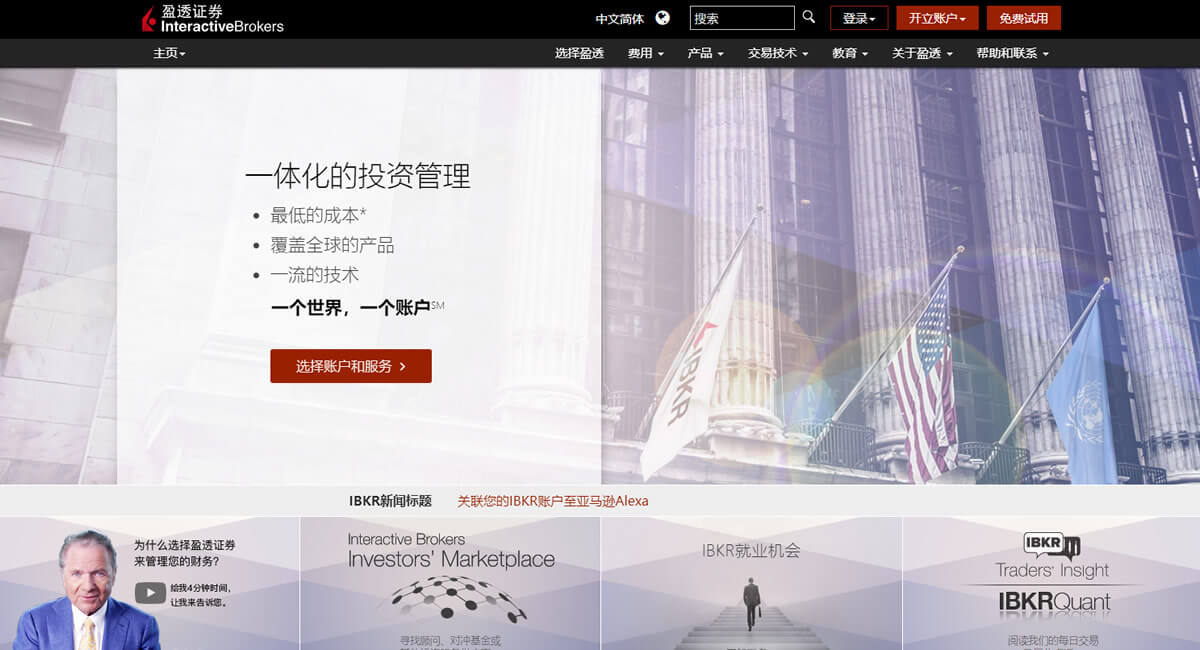Open the 登录 login dropdown
The width and height of the screenshot is (1200, 650).
(x=859, y=18)
